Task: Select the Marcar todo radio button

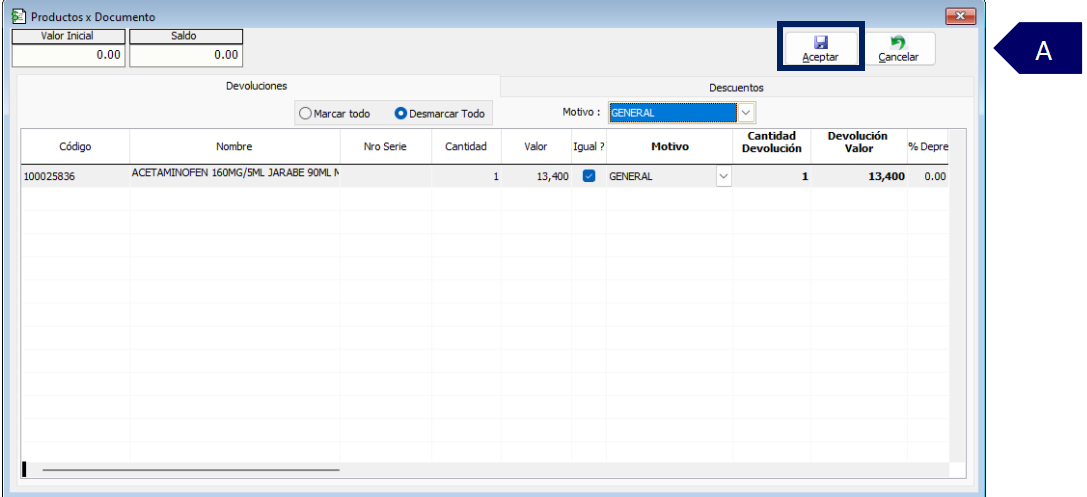Action: coord(304,113)
